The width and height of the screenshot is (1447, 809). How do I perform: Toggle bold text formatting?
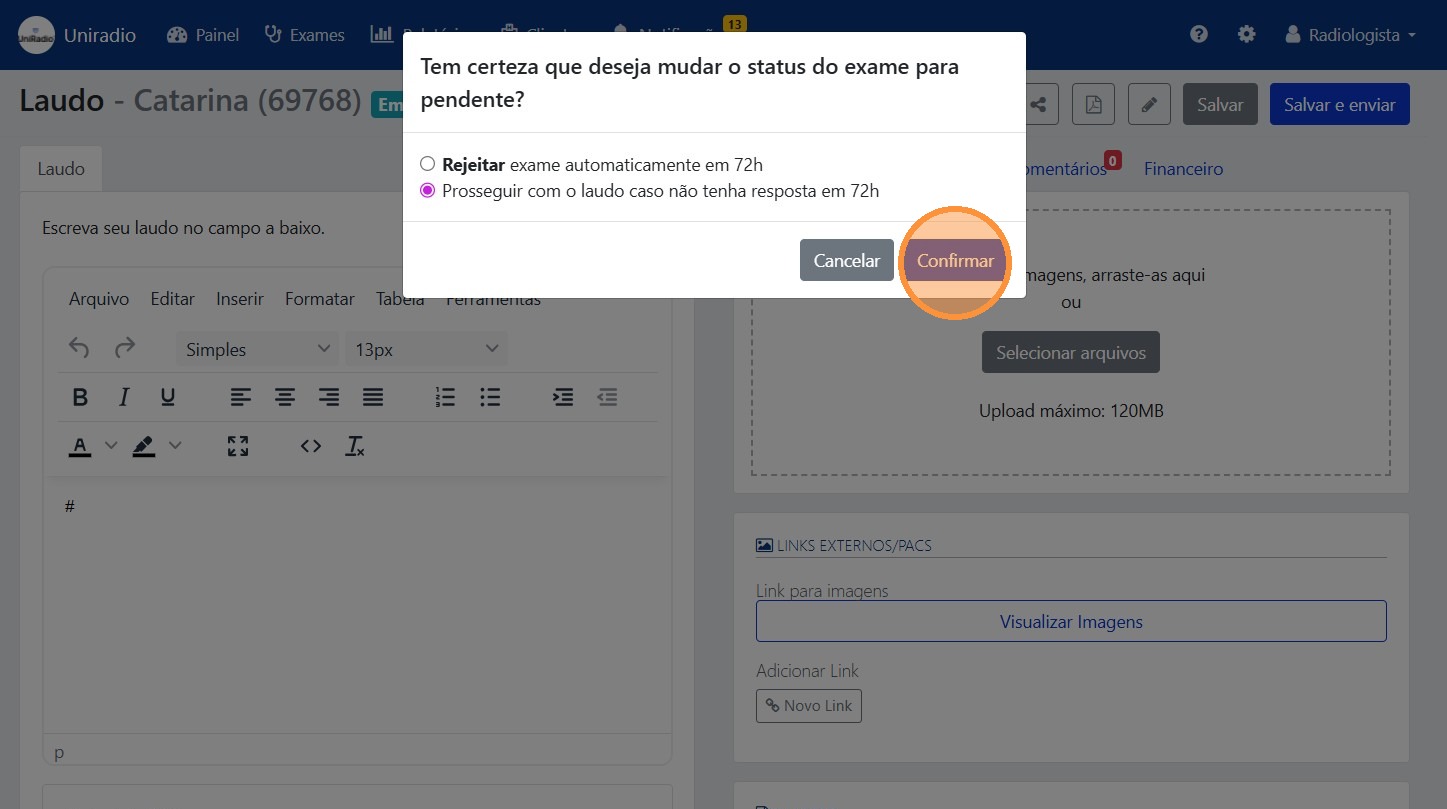(80, 397)
